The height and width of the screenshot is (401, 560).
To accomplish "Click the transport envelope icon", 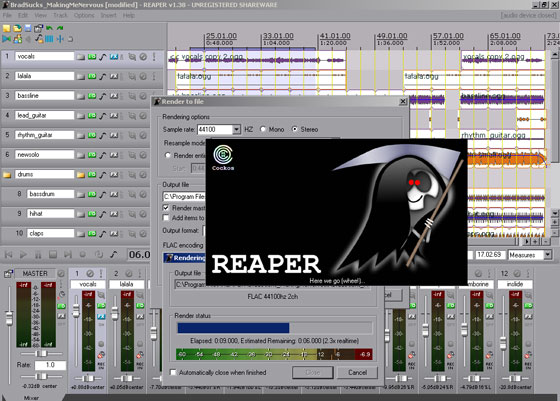I will [x=114, y=254].
